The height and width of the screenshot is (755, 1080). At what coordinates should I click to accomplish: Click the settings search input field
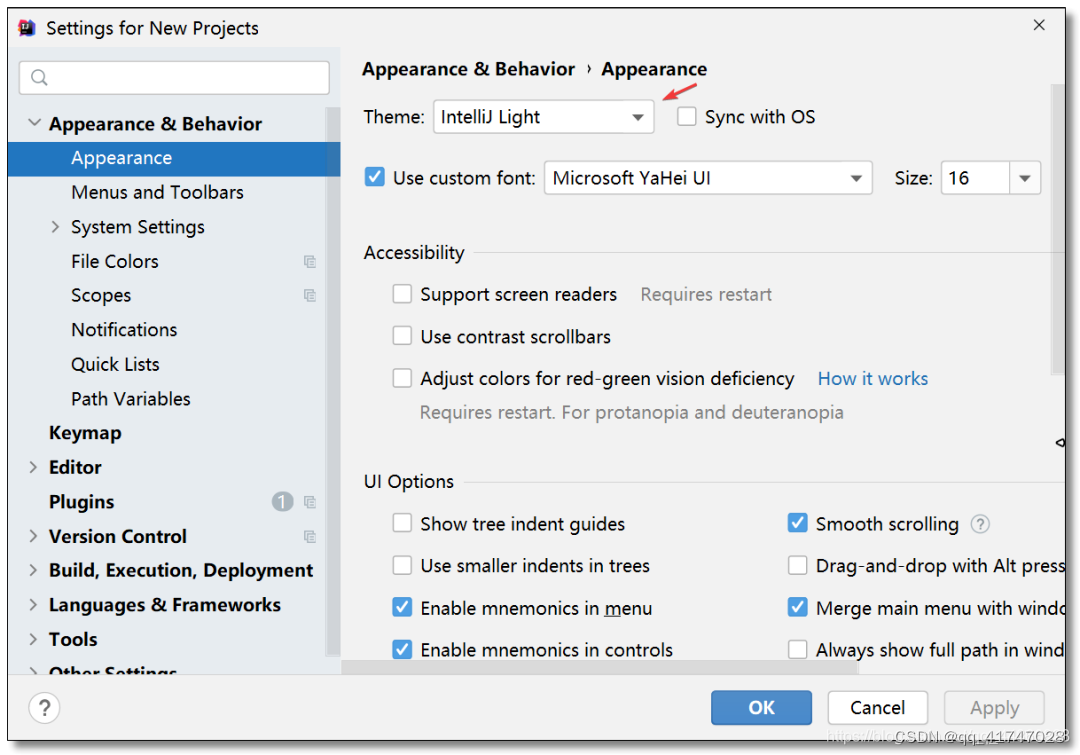pyautogui.click(x=185, y=78)
